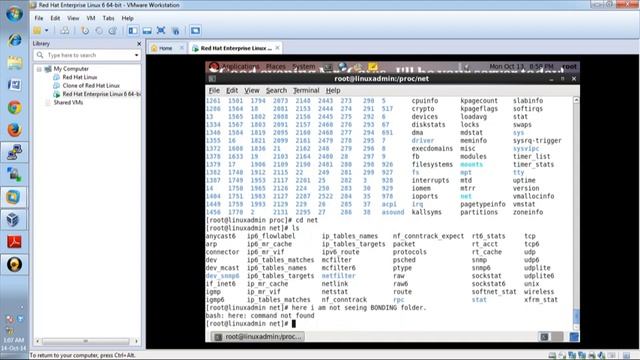The image size is (640, 360).
Task: Open GNOME Places menu
Action: [x=276, y=66]
